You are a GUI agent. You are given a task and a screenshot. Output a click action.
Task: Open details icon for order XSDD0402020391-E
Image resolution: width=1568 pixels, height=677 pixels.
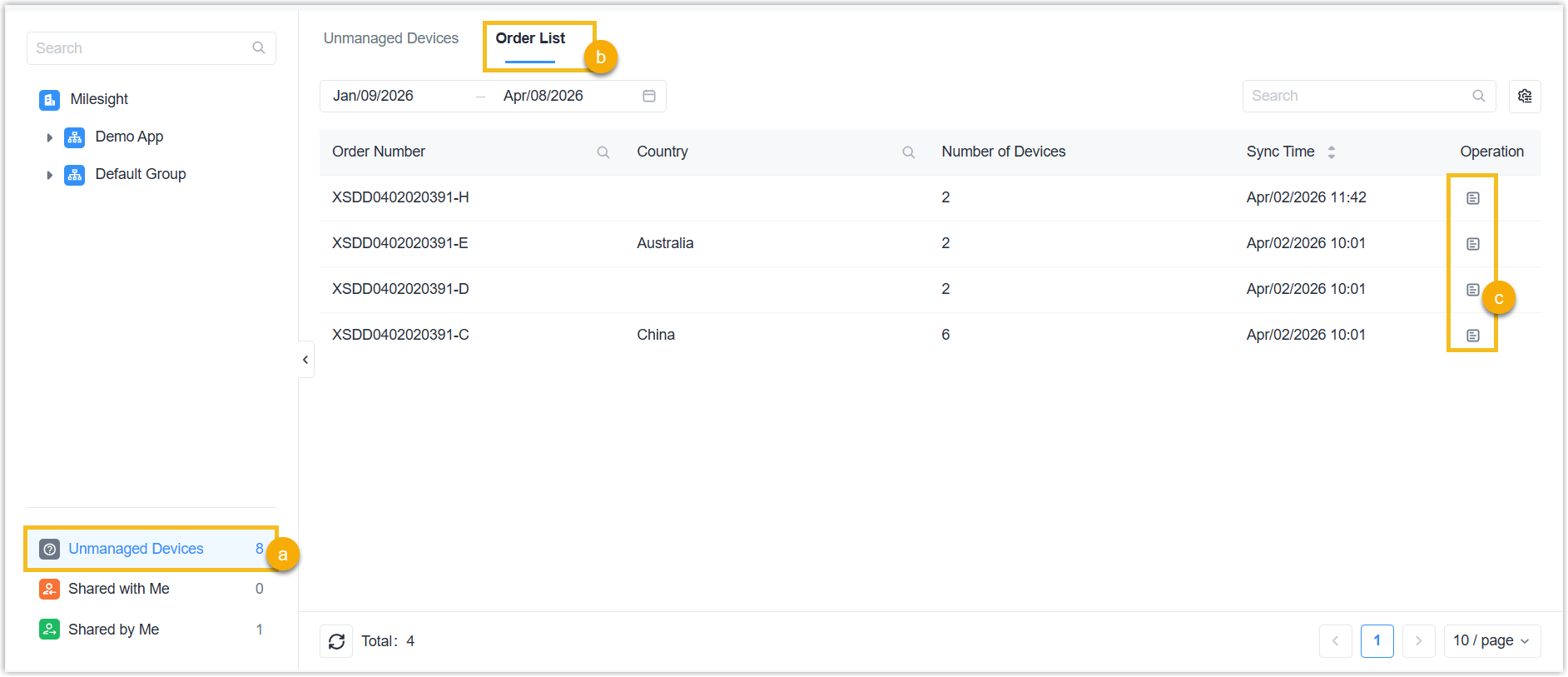(1472, 244)
